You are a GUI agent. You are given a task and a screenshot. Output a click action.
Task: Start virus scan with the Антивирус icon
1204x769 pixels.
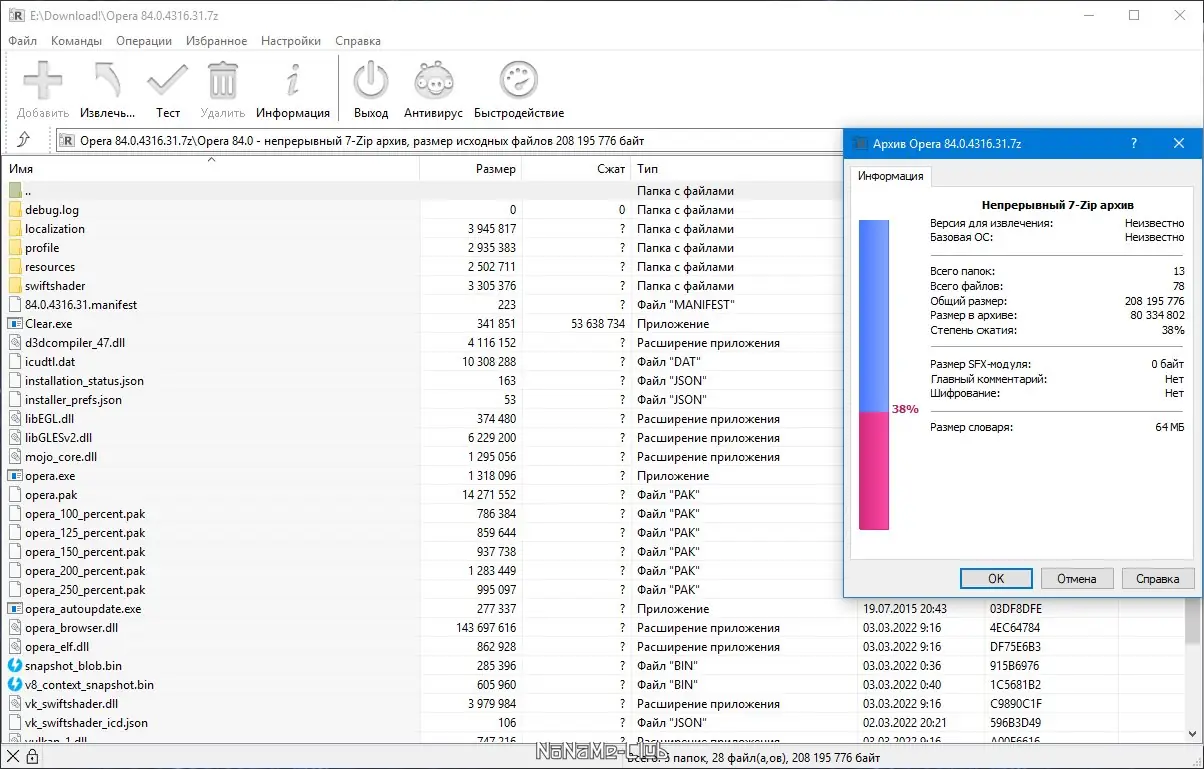(433, 78)
